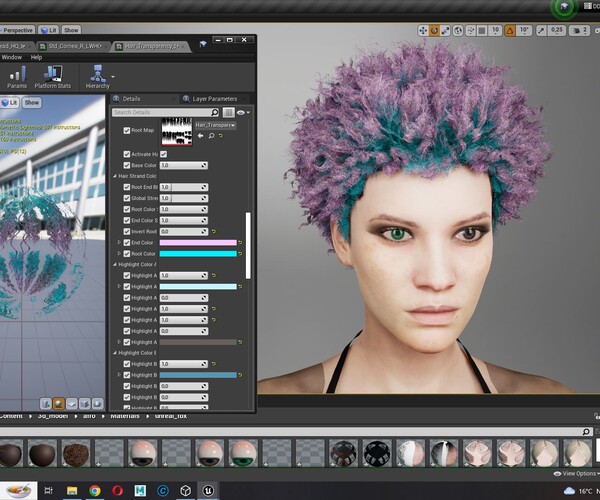Image resolution: width=600 pixels, height=500 pixels.
Task: Select the rotate transform tool
Action: [x=434, y=31]
